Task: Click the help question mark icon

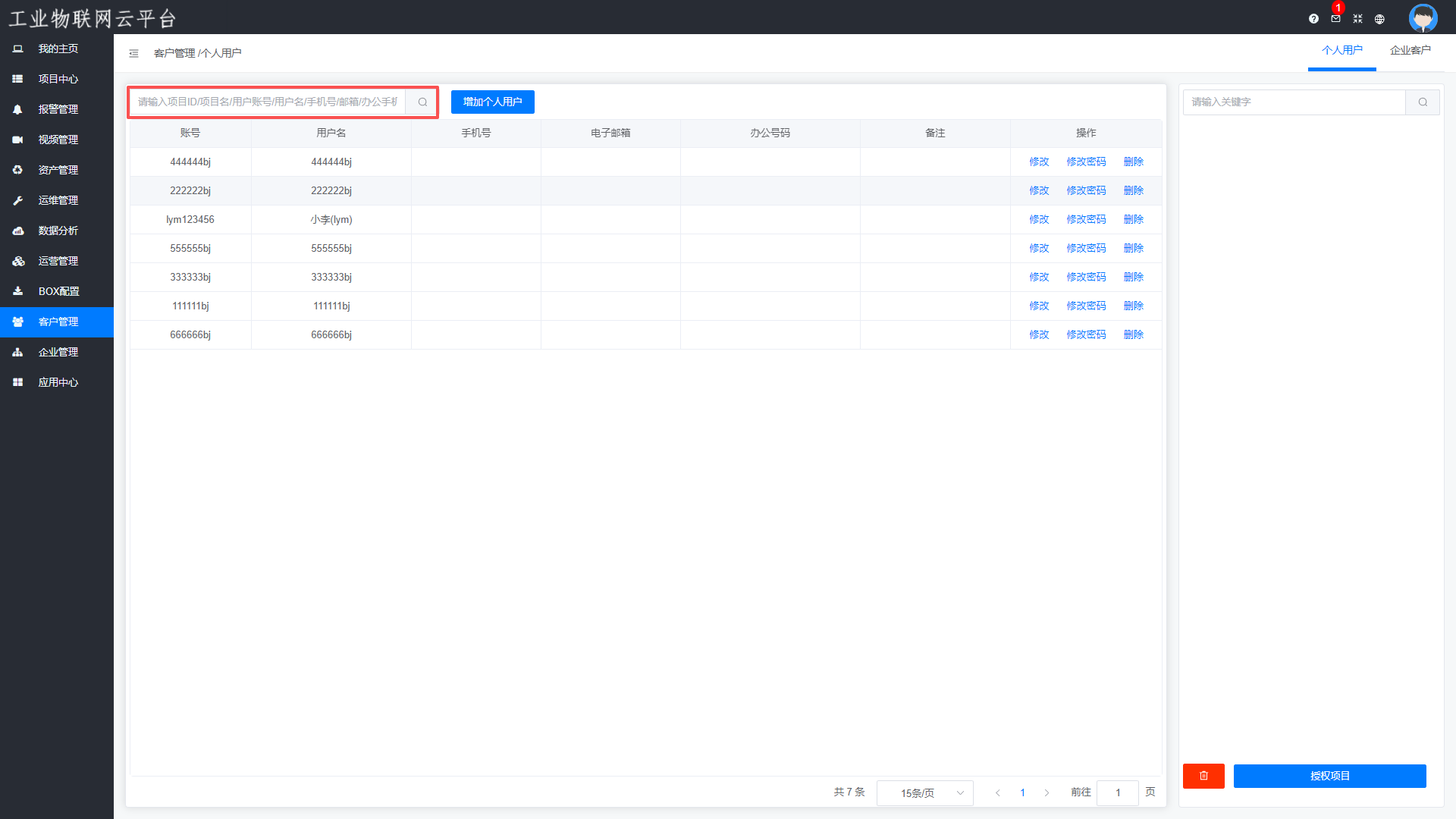Action: [x=1313, y=19]
